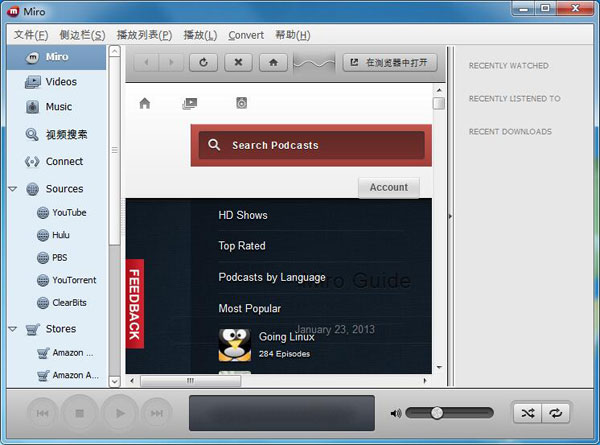Open the 帮助(H) menu
This screenshot has width=600, height=445.
click(x=293, y=35)
